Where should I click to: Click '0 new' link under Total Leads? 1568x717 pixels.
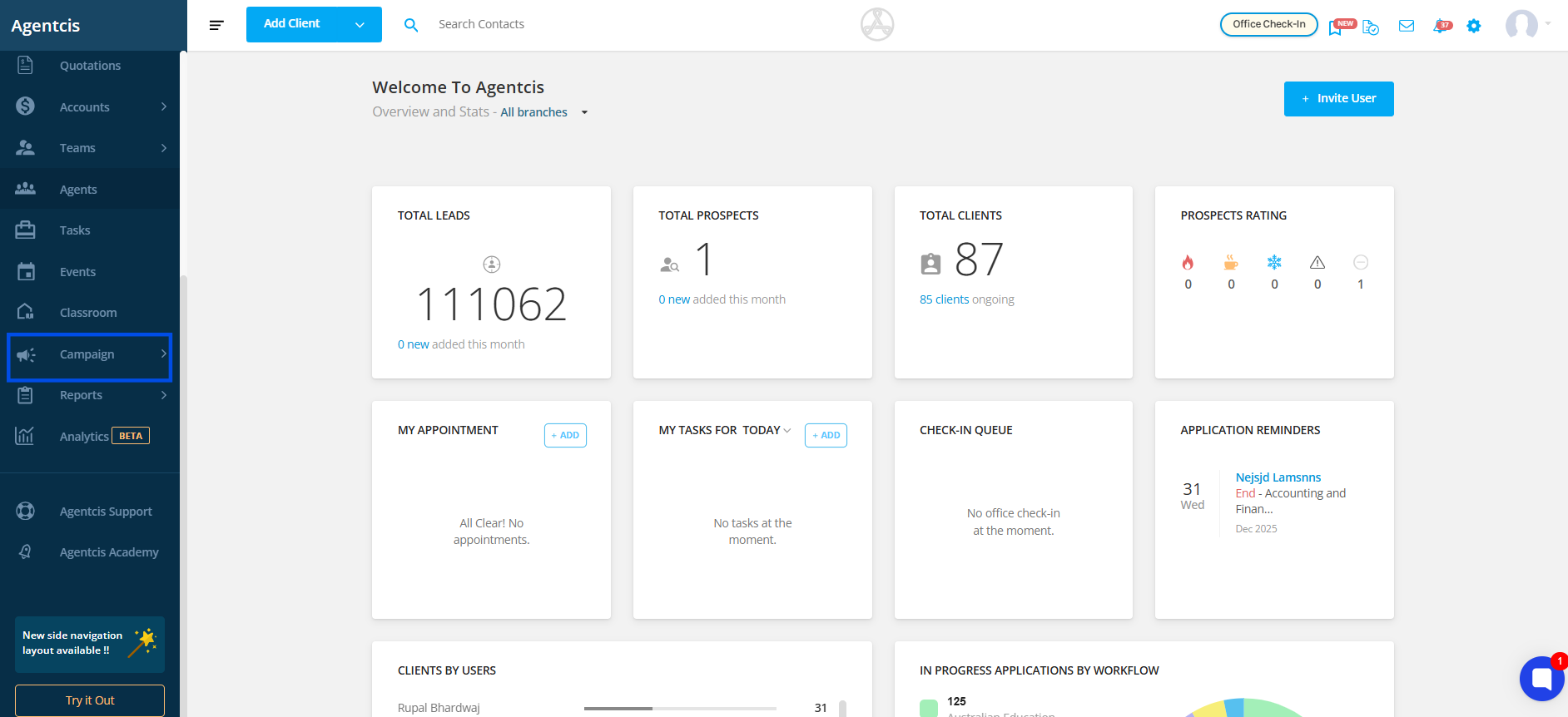tap(414, 344)
